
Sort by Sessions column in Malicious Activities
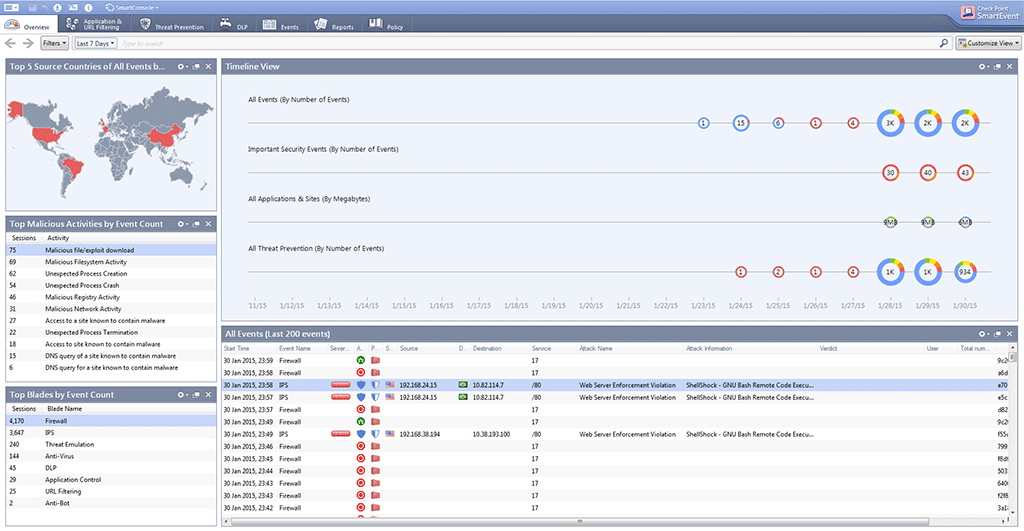click(25, 238)
